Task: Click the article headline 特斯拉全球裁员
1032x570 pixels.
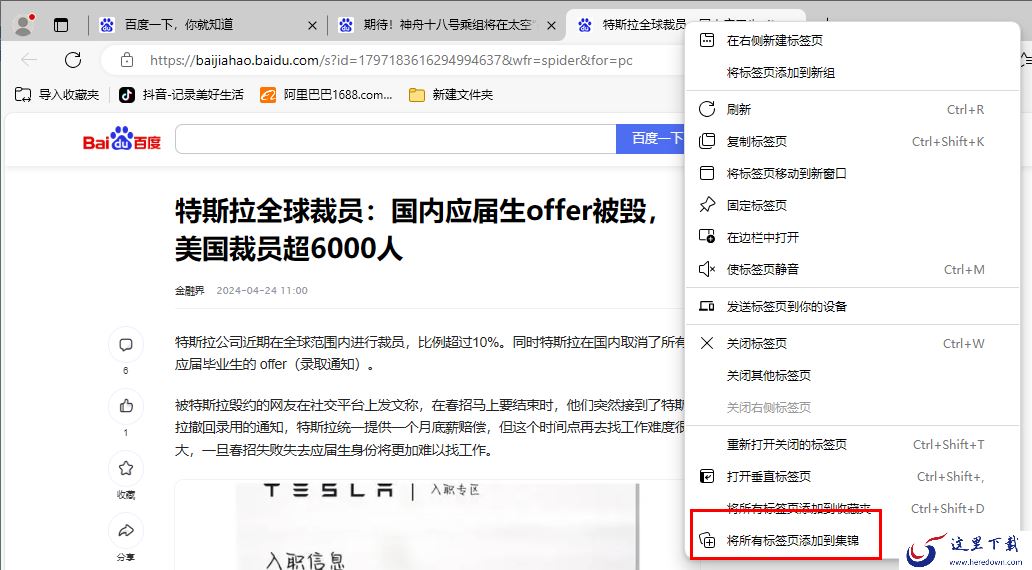Action: coord(416,230)
